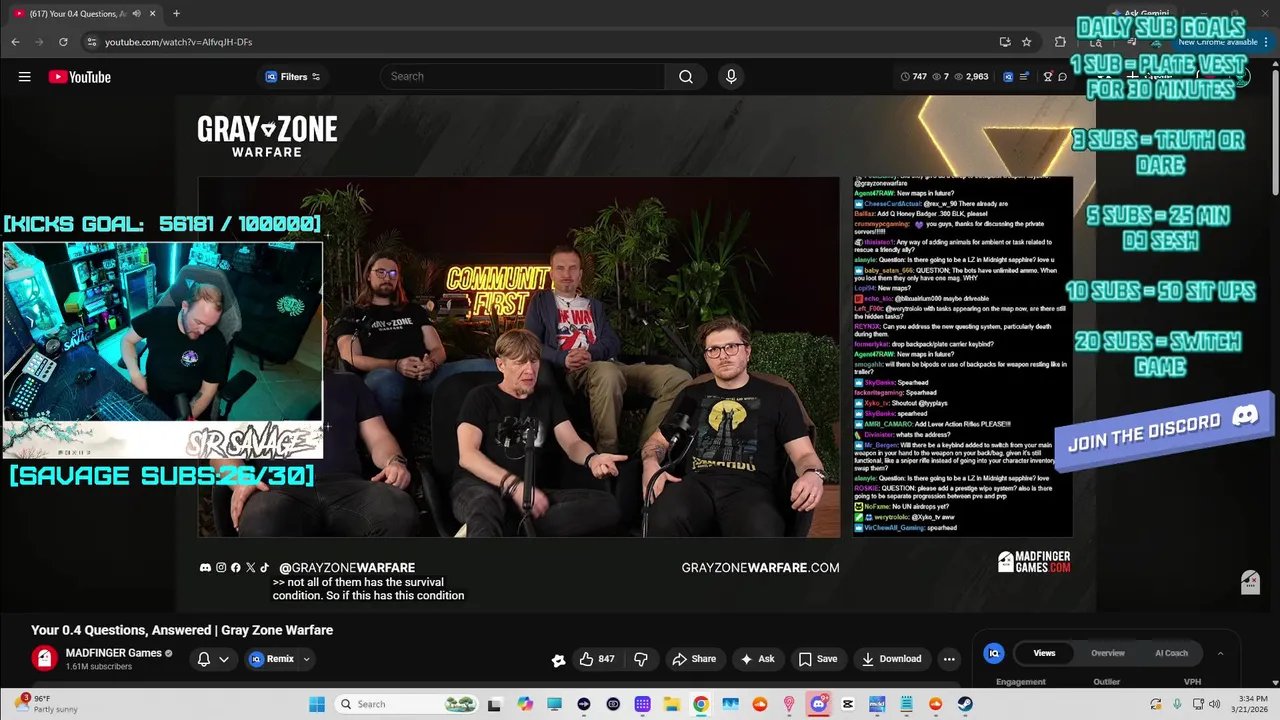Switch to Chrome on the taskbar
The width and height of the screenshot is (1280, 720).
pos(701,704)
